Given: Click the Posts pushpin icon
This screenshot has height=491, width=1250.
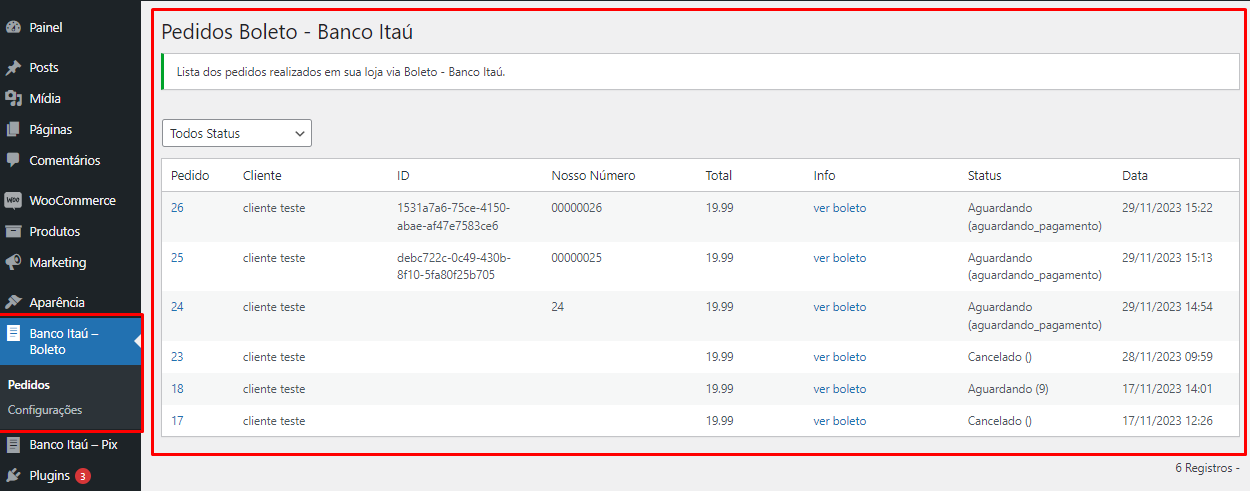Looking at the screenshot, I should (14, 68).
